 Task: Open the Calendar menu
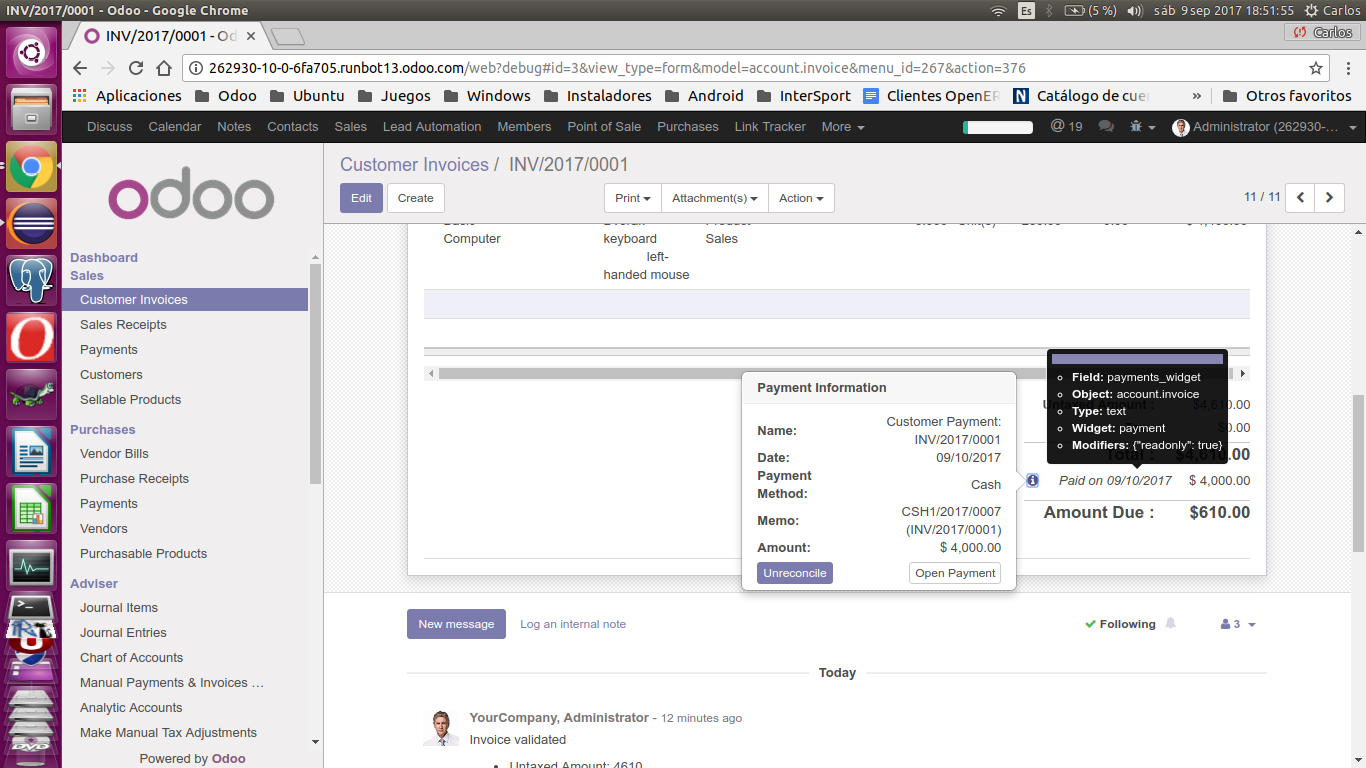pos(175,127)
